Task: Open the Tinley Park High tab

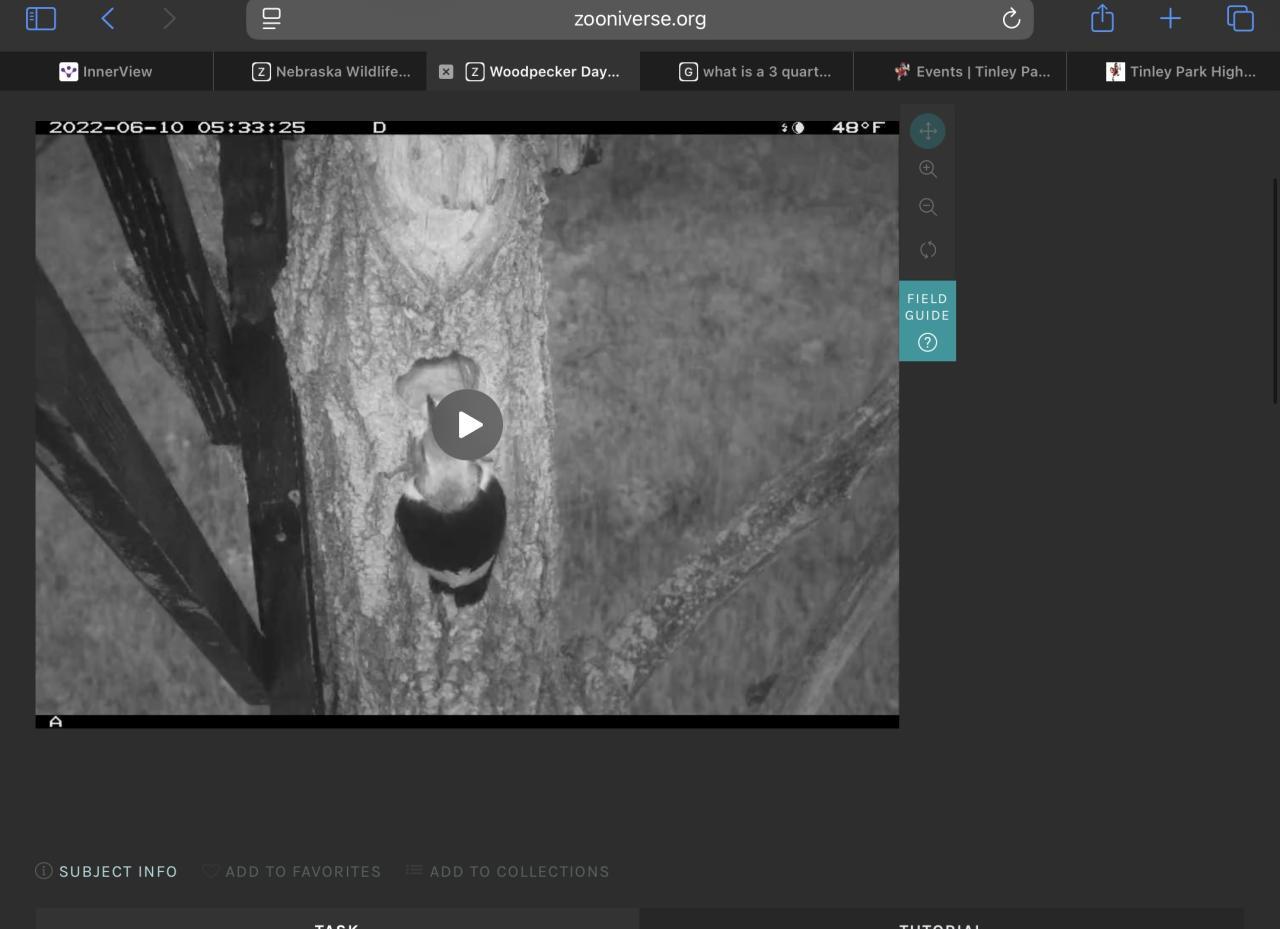Action: click(x=1173, y=71)
